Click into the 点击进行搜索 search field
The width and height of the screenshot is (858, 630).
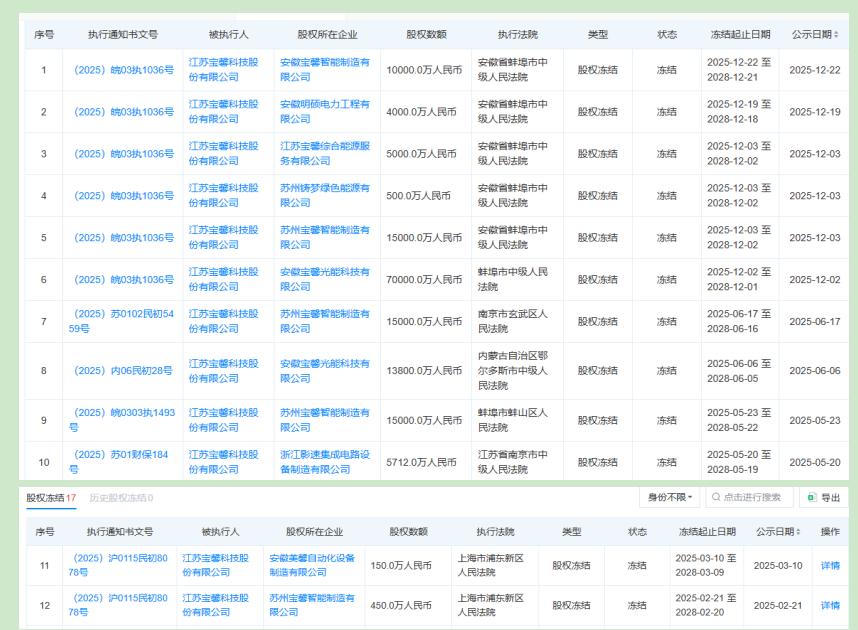click(x=750, y=498)
